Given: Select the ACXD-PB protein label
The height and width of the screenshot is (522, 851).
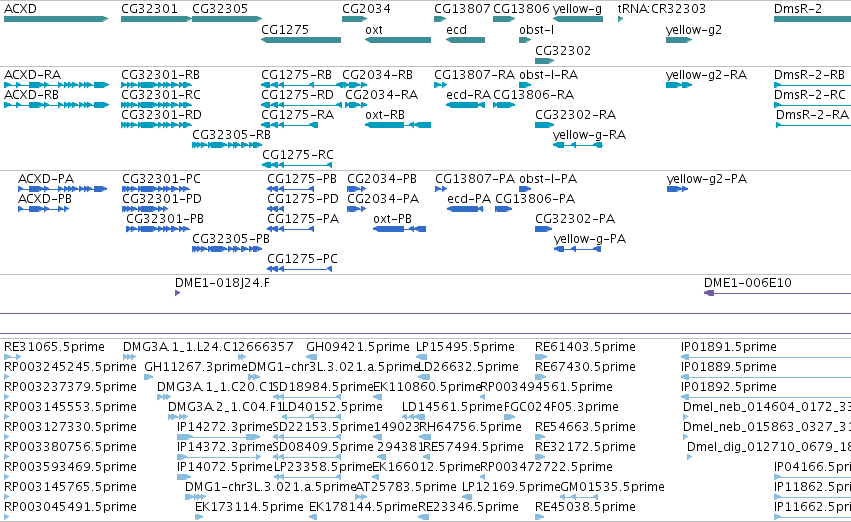Looking at the screenshot, I should click(x=45, y=199).
